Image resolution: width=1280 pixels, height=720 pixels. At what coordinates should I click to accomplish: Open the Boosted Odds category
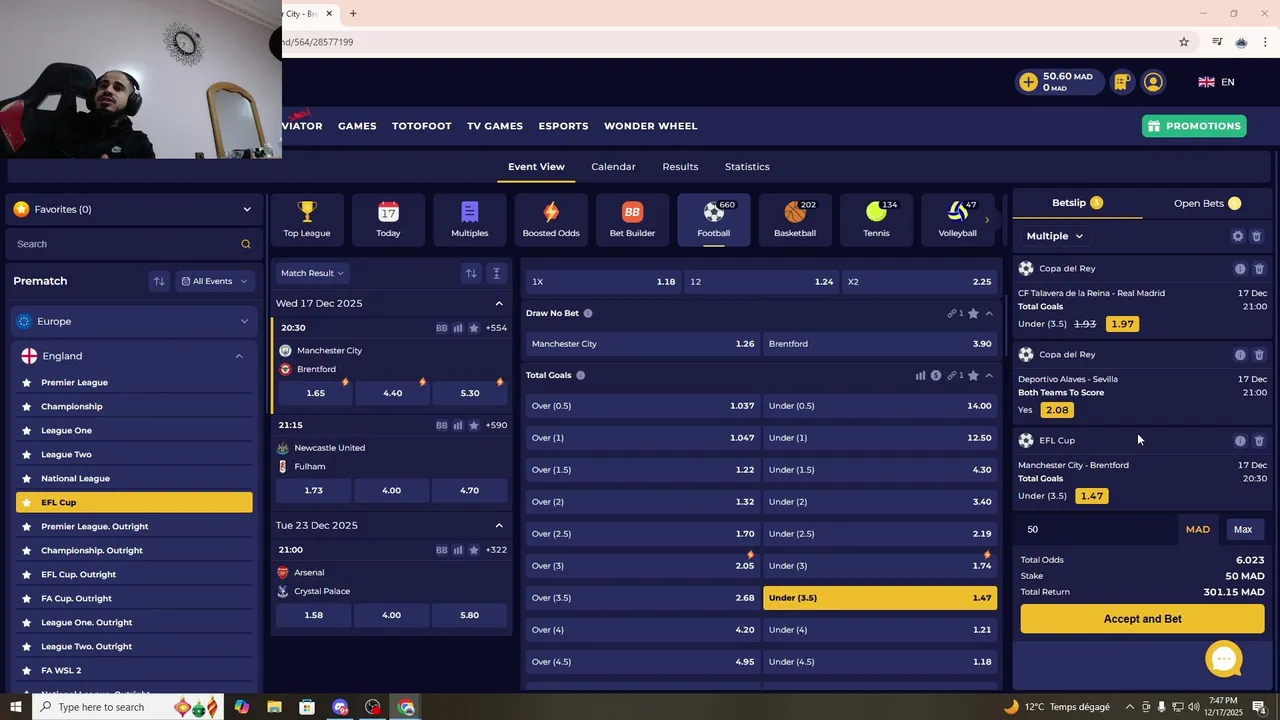pyautogui.click(x=551, y=218)
